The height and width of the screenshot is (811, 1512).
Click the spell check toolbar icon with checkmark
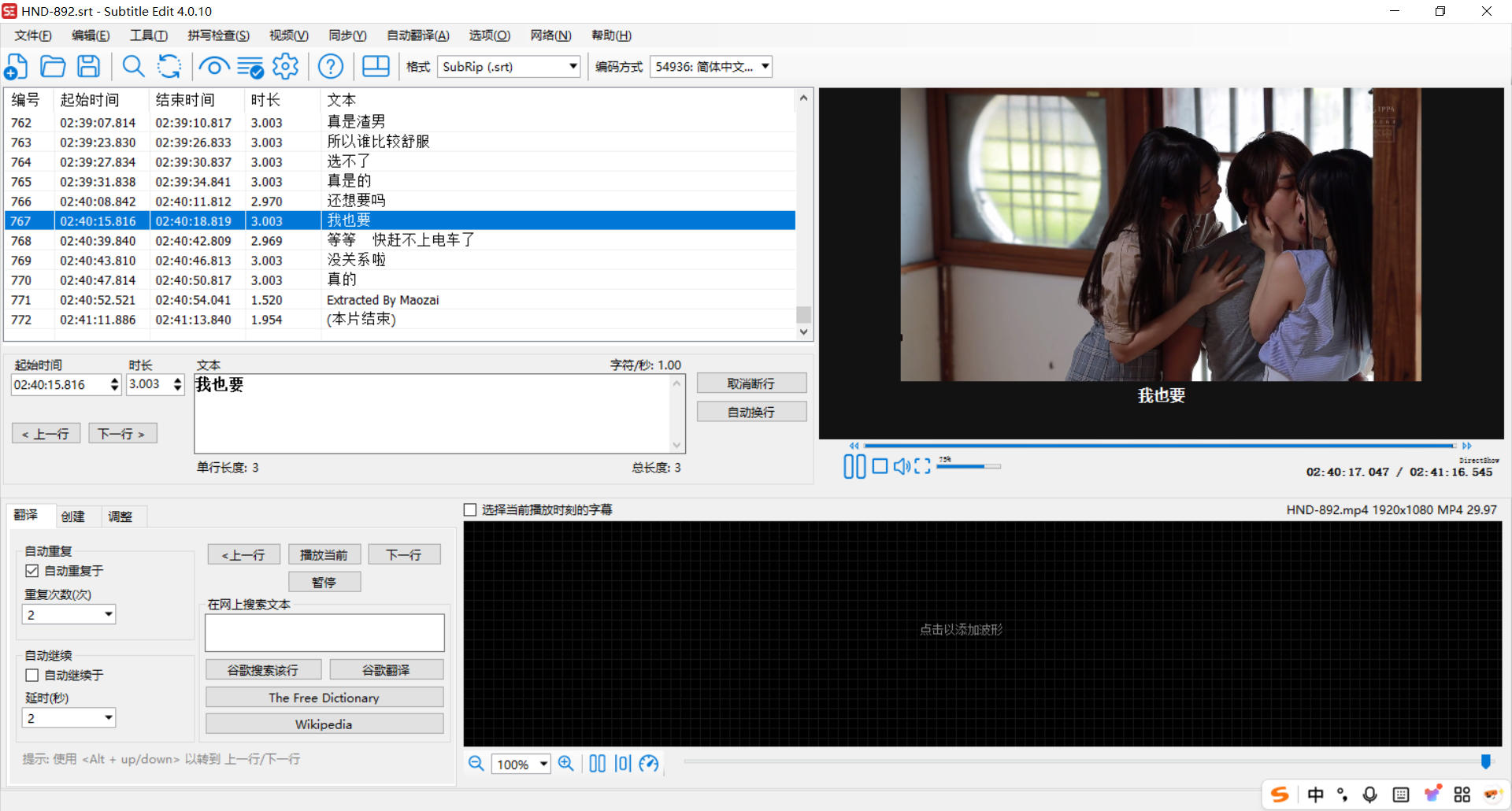click(250, 67)
